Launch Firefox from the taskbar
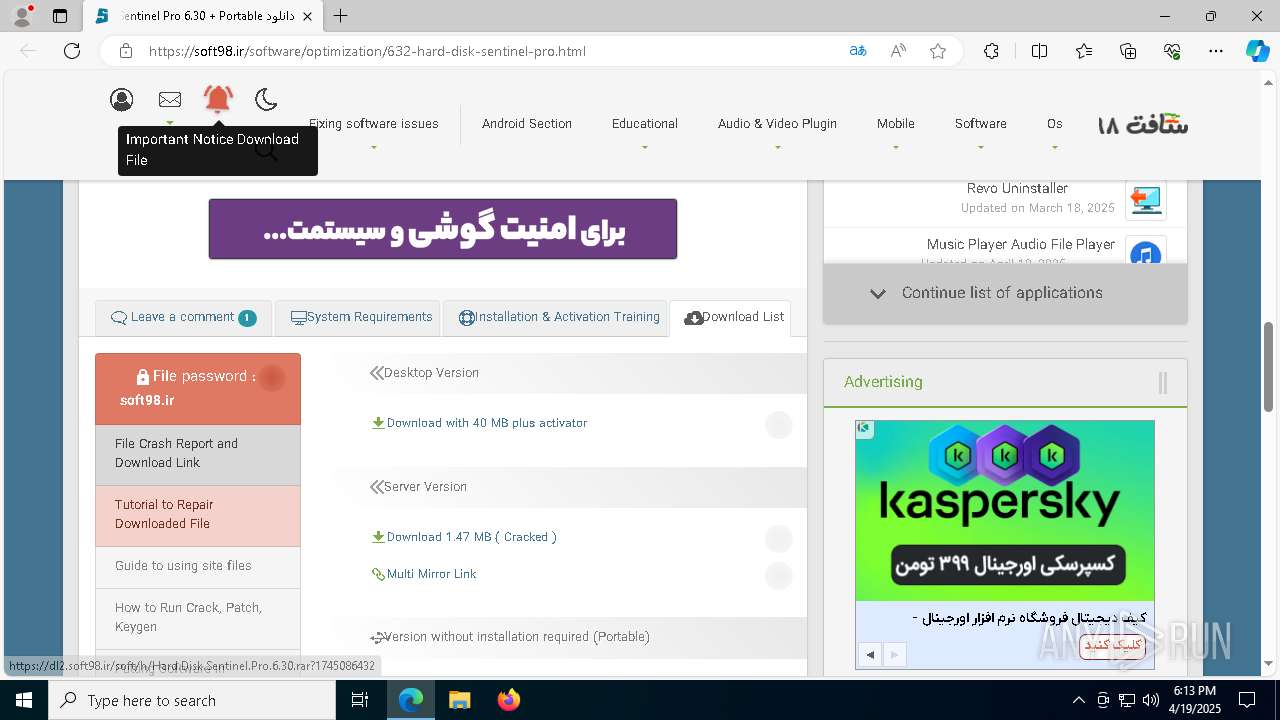The image size is (1280, 720). pyautogui.click(x=509, y=700)
